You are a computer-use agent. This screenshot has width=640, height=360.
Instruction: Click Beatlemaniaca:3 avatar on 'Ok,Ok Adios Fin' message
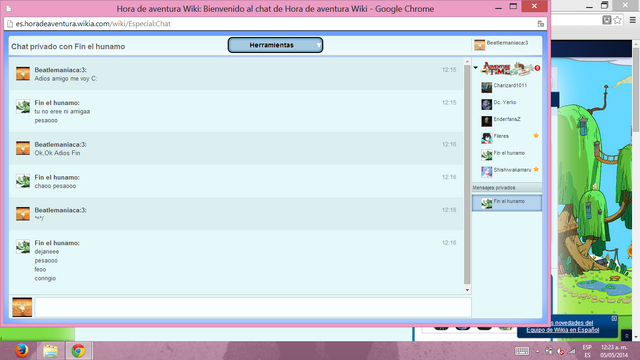coord(23,148)
